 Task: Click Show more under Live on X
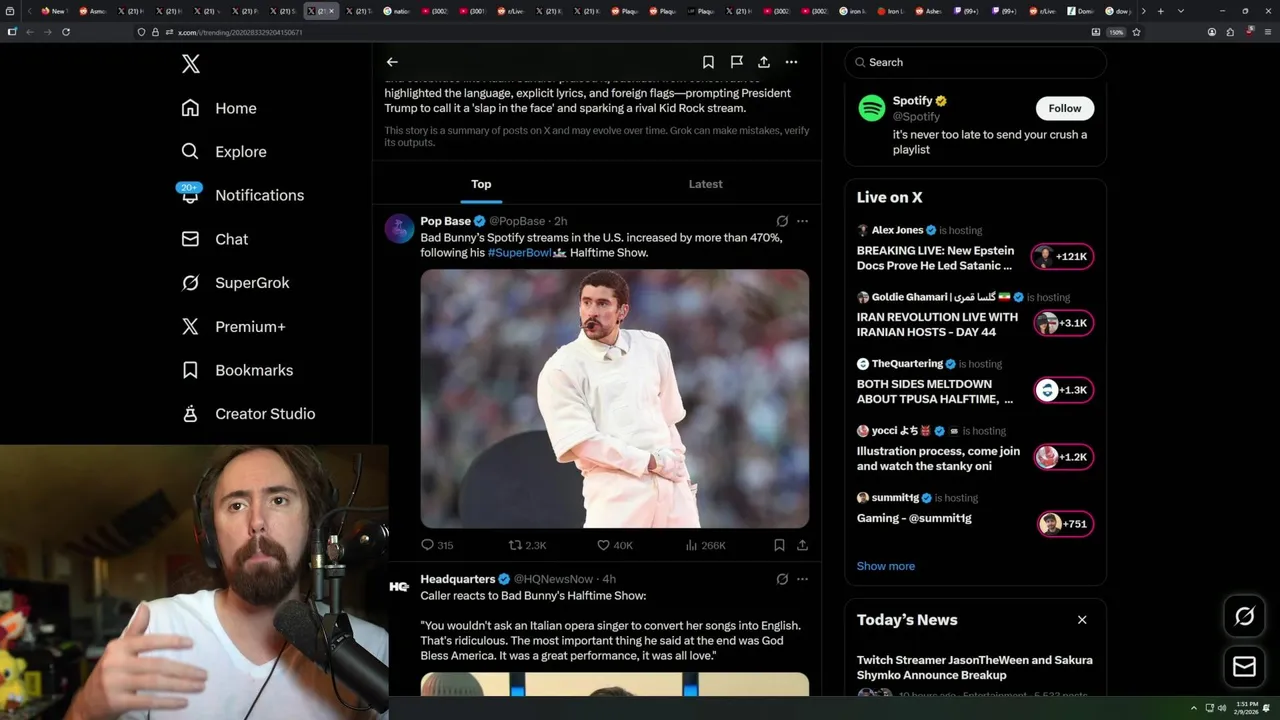(x=886, y=566)
